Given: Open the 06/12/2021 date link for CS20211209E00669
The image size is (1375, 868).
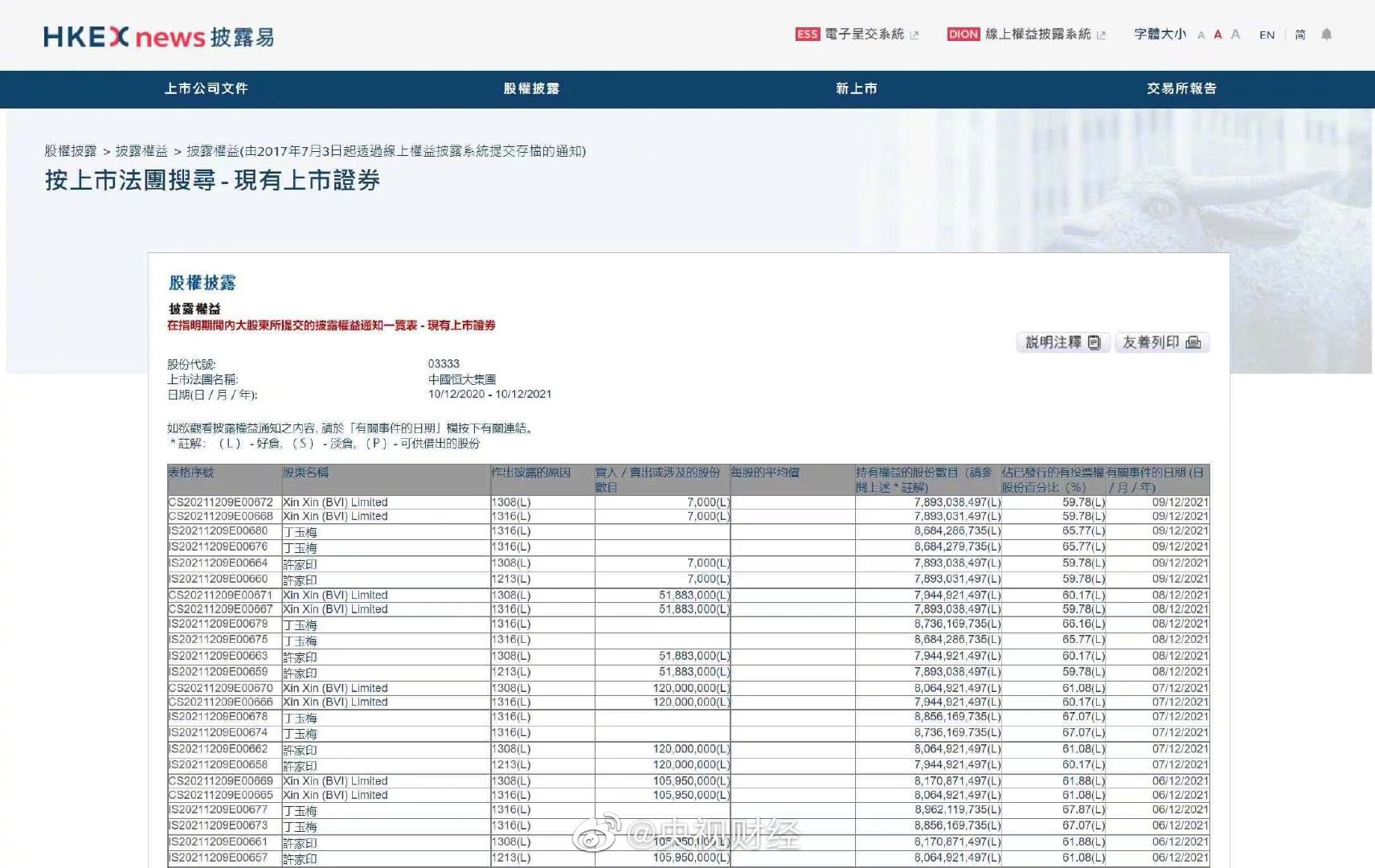Looking at the screenshot, I should click(x=1180, y=781).
